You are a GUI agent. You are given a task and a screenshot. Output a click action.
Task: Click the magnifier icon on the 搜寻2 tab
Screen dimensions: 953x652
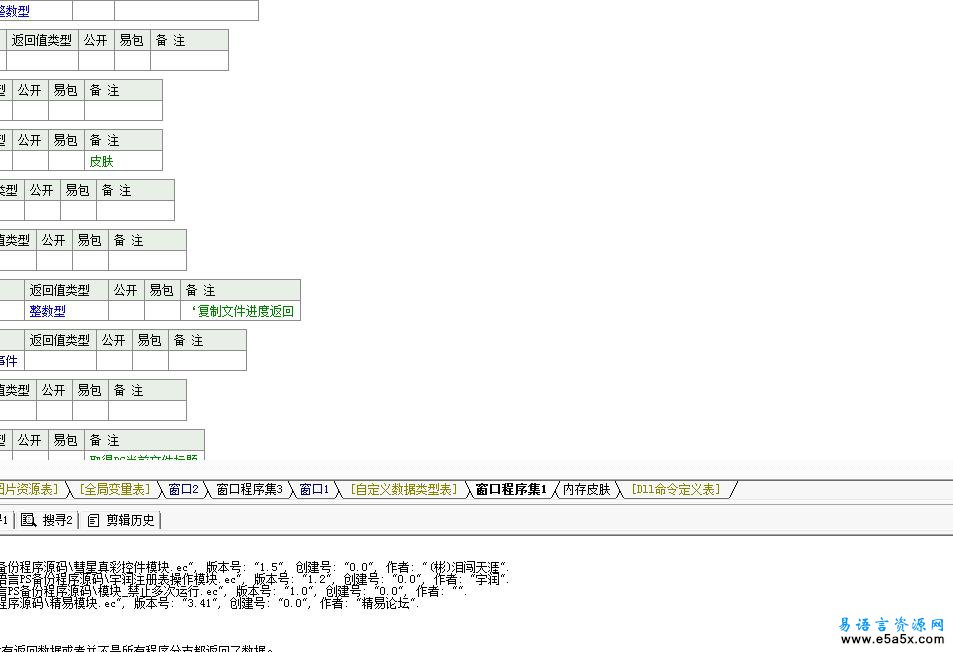tap(28, 520)
